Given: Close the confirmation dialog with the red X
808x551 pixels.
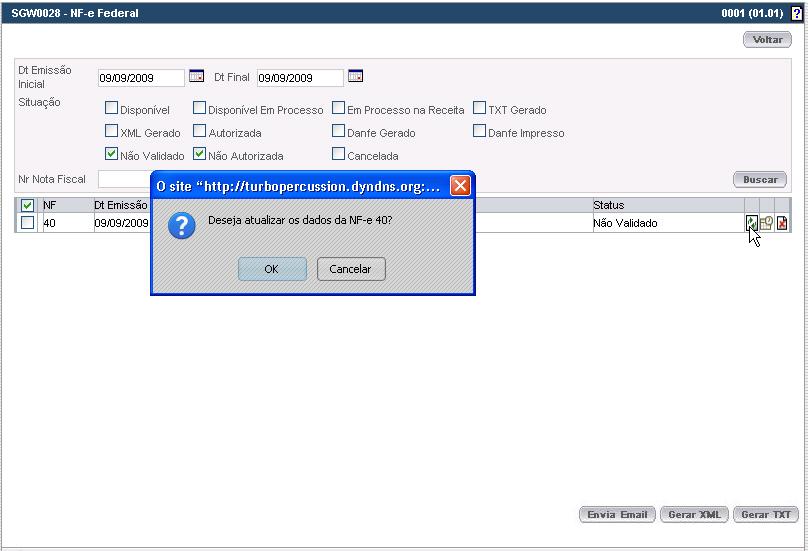Looking at the screenshot, I should 460,186.
